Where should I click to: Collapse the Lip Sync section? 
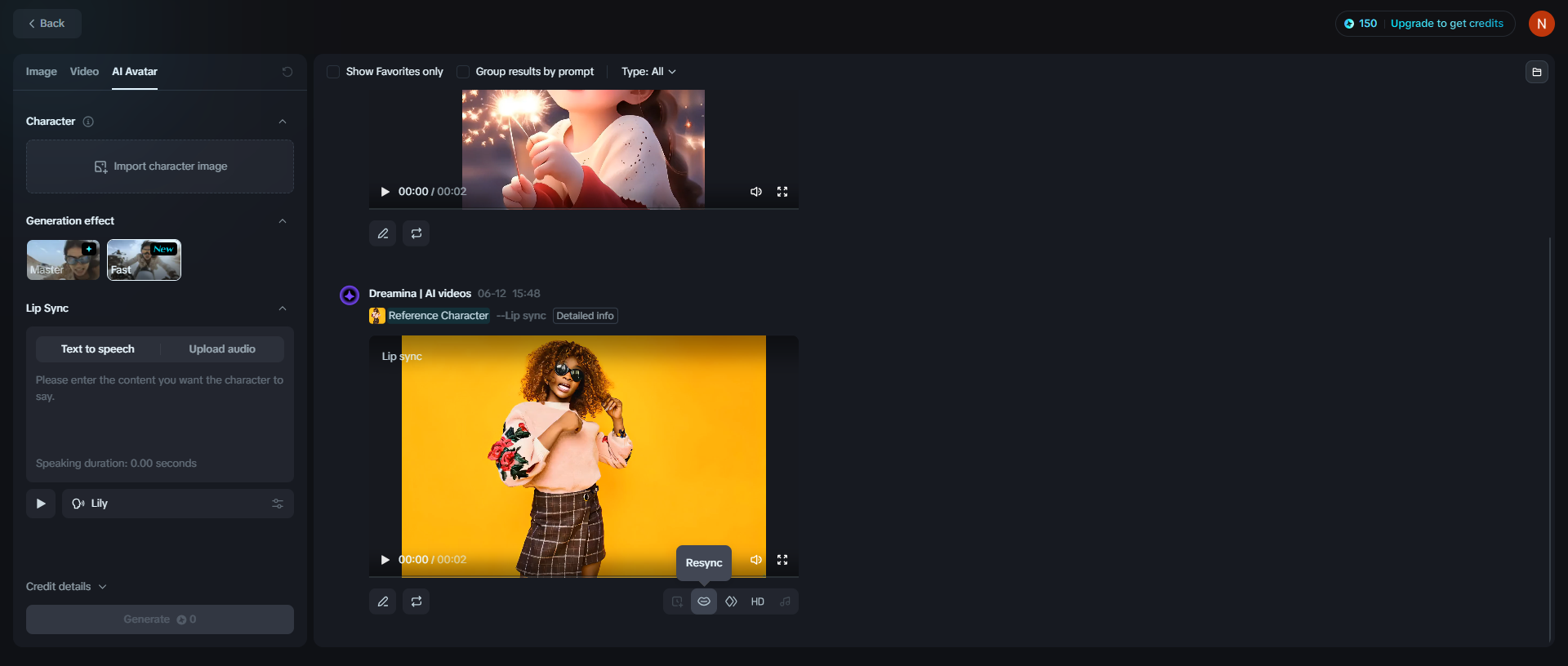click(x=283, y=309)
